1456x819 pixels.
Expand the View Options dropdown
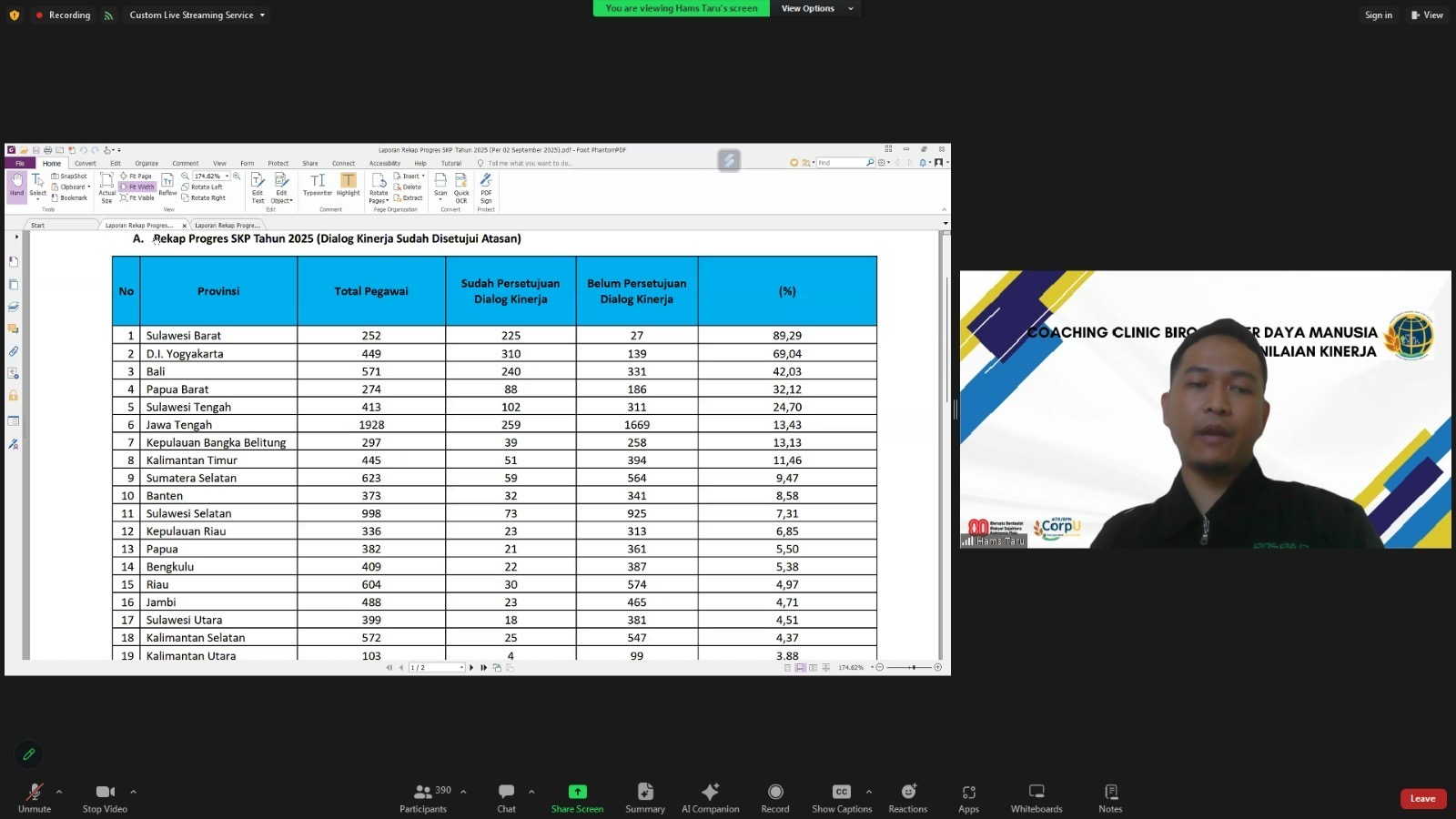click(x=816, y=9)
